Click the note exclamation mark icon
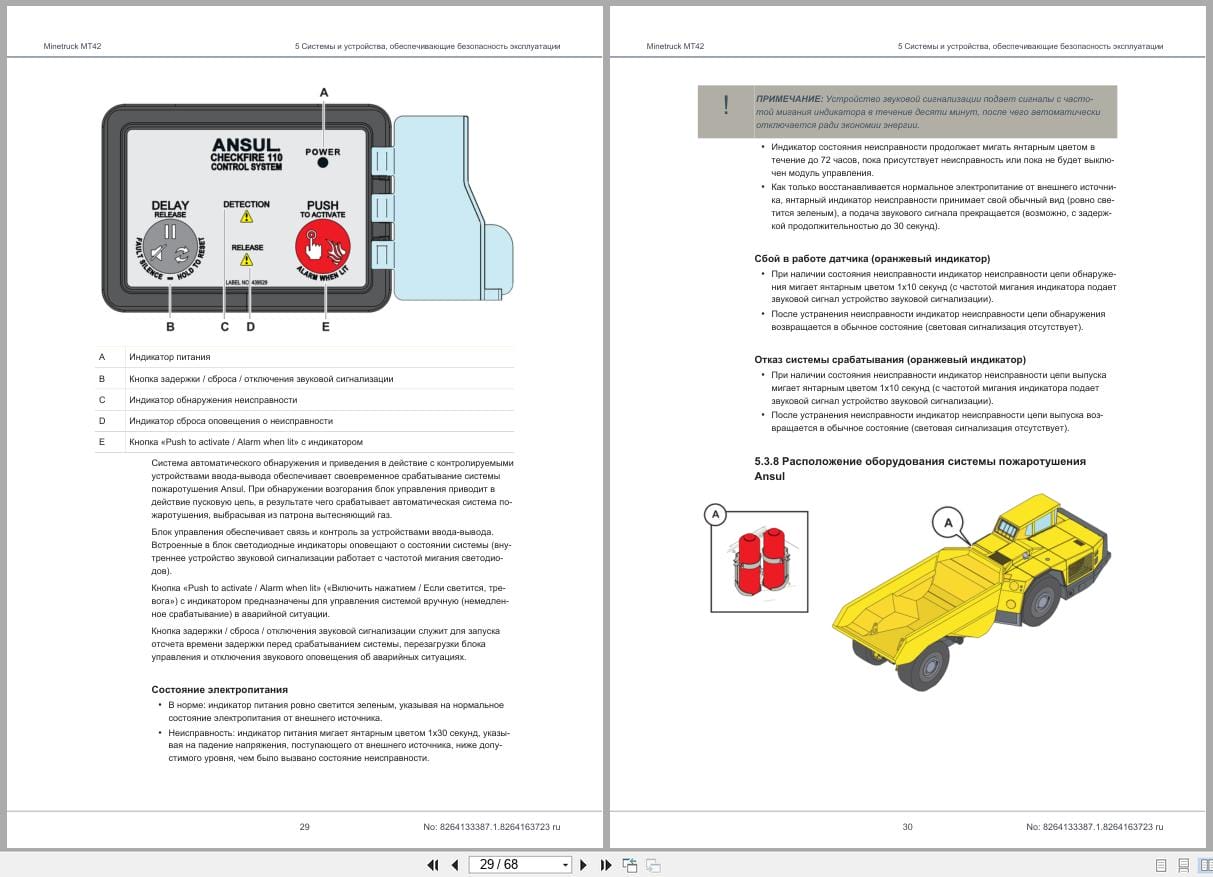Viewport: 1213px width, 877px height. [726, 105]
